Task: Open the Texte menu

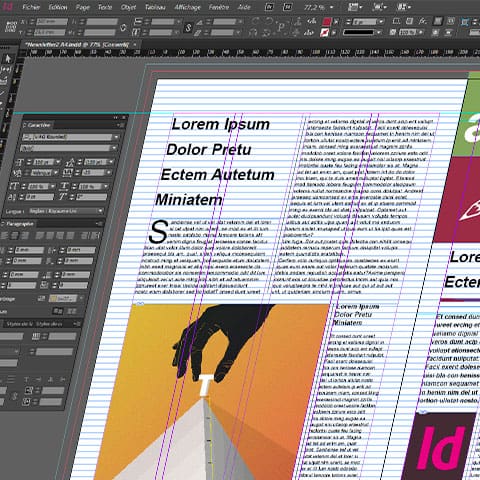Action: (105, 7)
